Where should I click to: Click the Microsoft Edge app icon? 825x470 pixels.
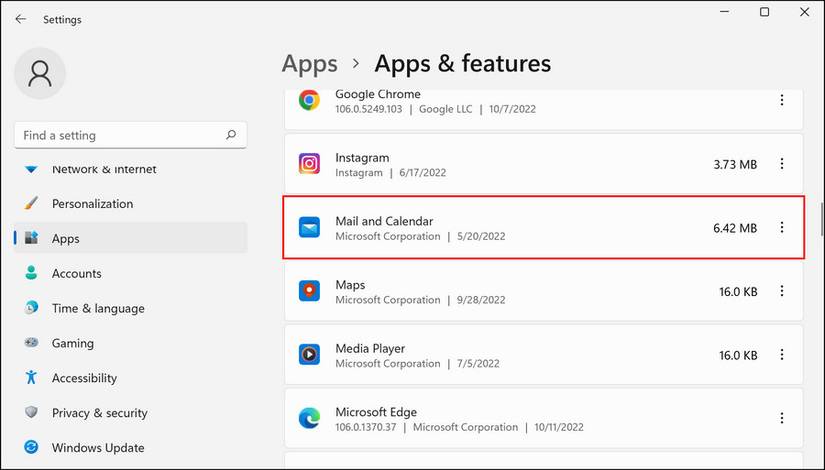310,418
